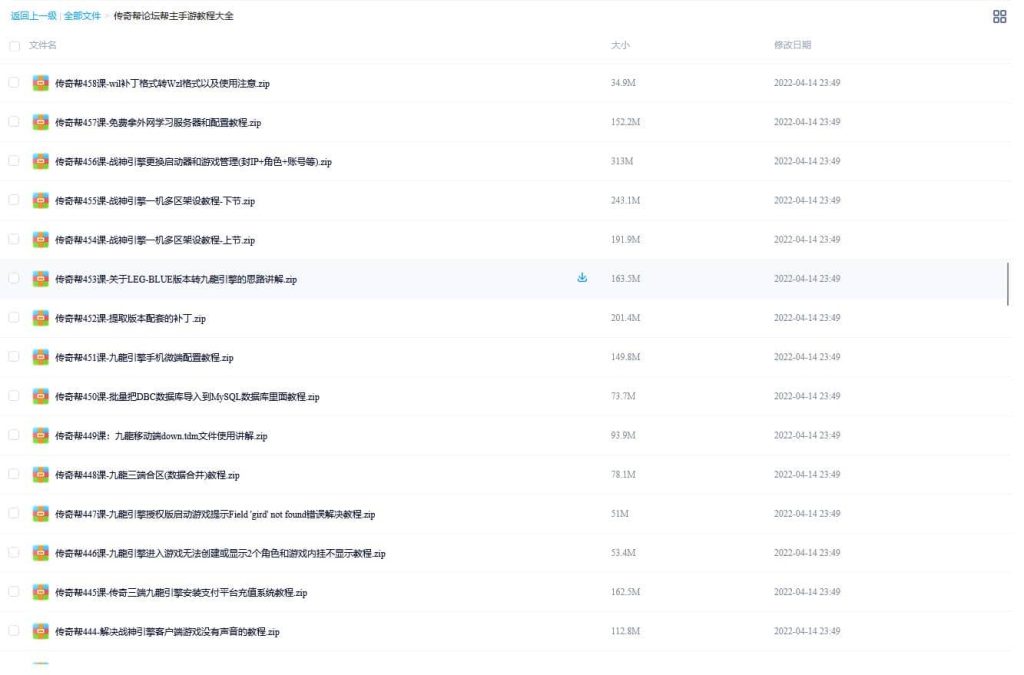This screenshot has height=675, width=1024.
Task: Check the box for 传奇帮446课 file
Action: (x=14, y=552)
